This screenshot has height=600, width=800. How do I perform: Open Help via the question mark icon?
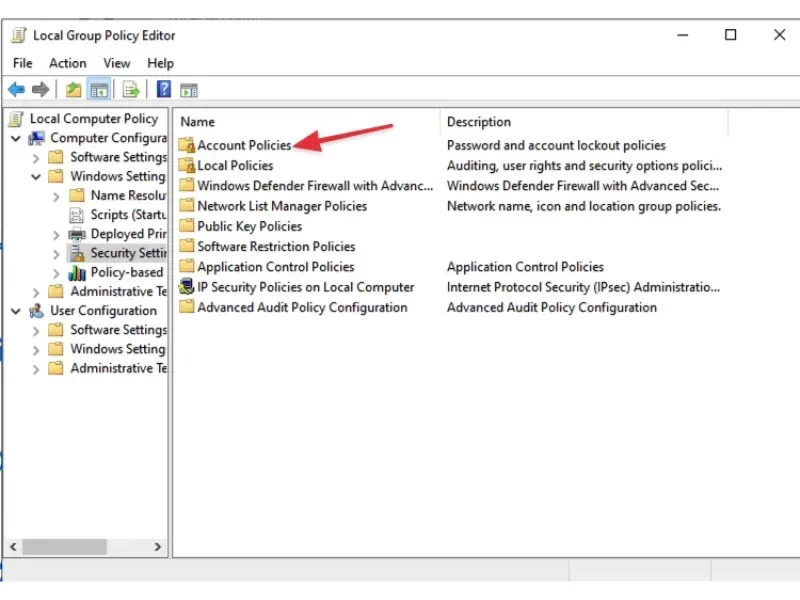[163, 89]
